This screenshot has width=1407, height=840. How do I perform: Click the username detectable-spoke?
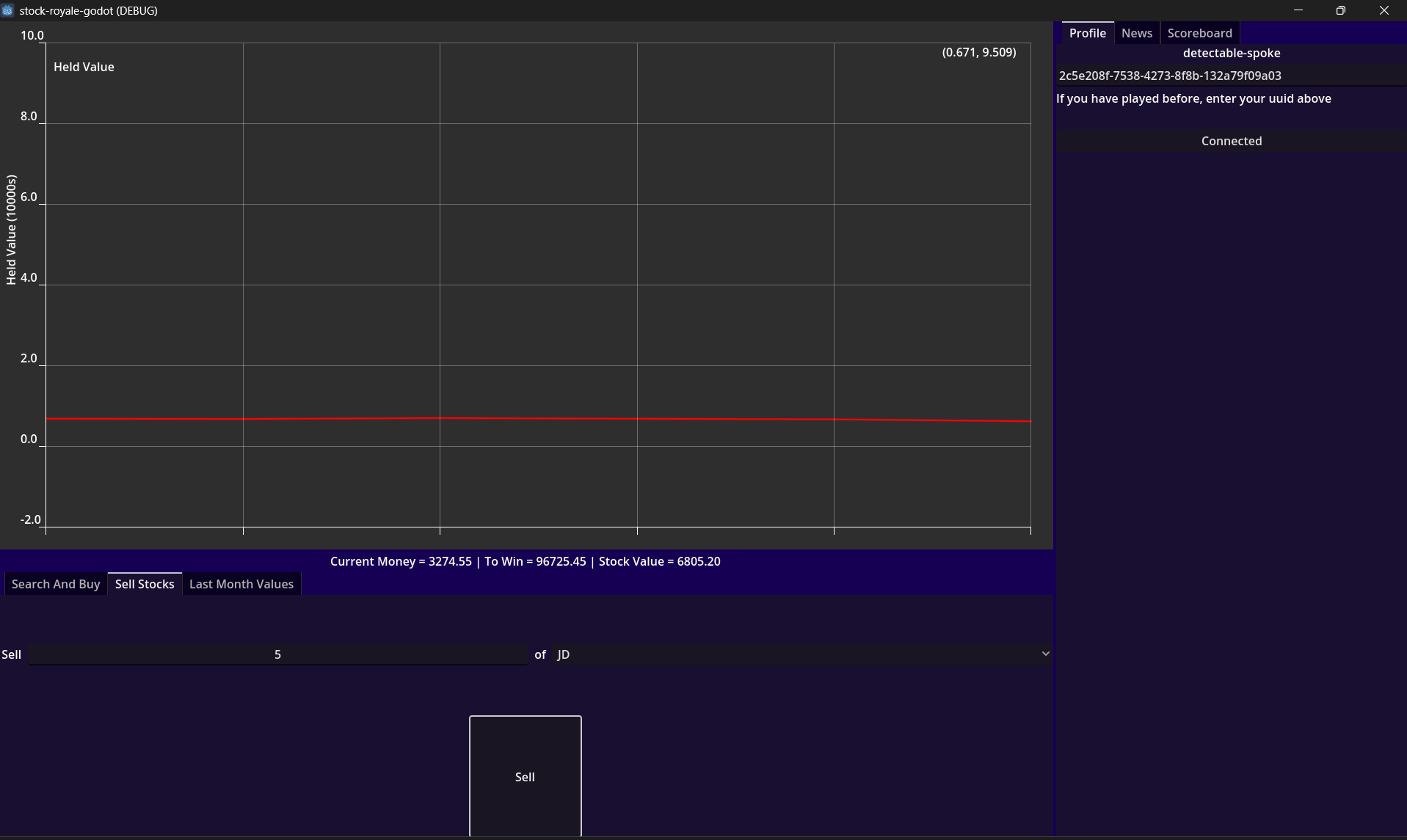click(x=1232, y=53)
